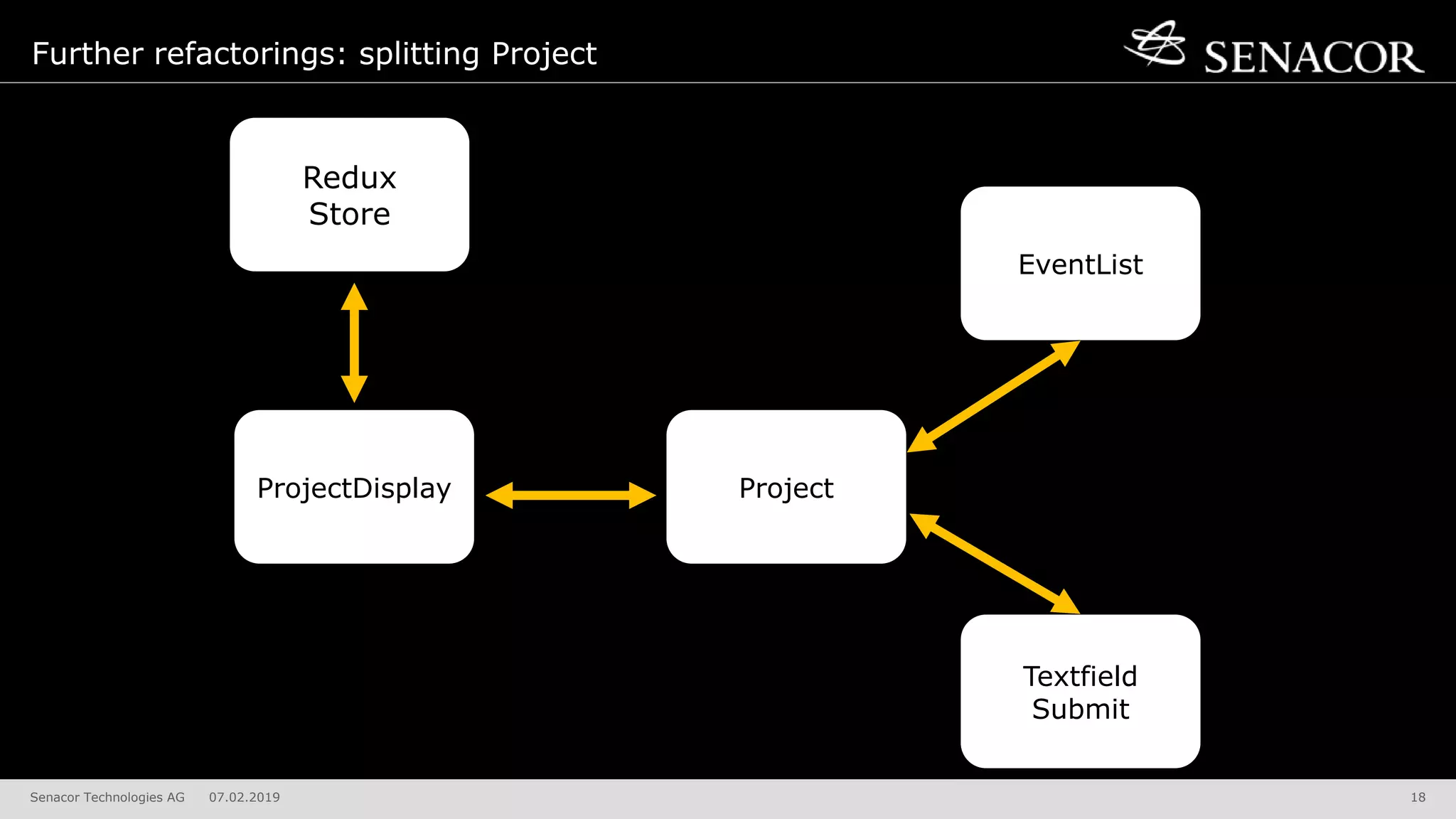Click the Senacor logo

(x=1274, y=48)
